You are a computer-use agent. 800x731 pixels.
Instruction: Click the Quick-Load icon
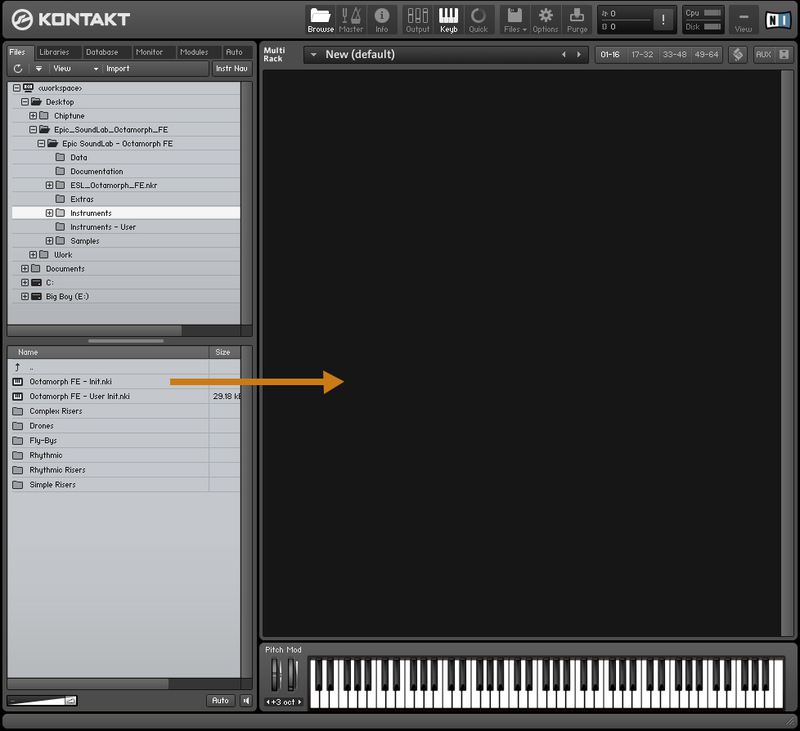click(x=479, y=19)
